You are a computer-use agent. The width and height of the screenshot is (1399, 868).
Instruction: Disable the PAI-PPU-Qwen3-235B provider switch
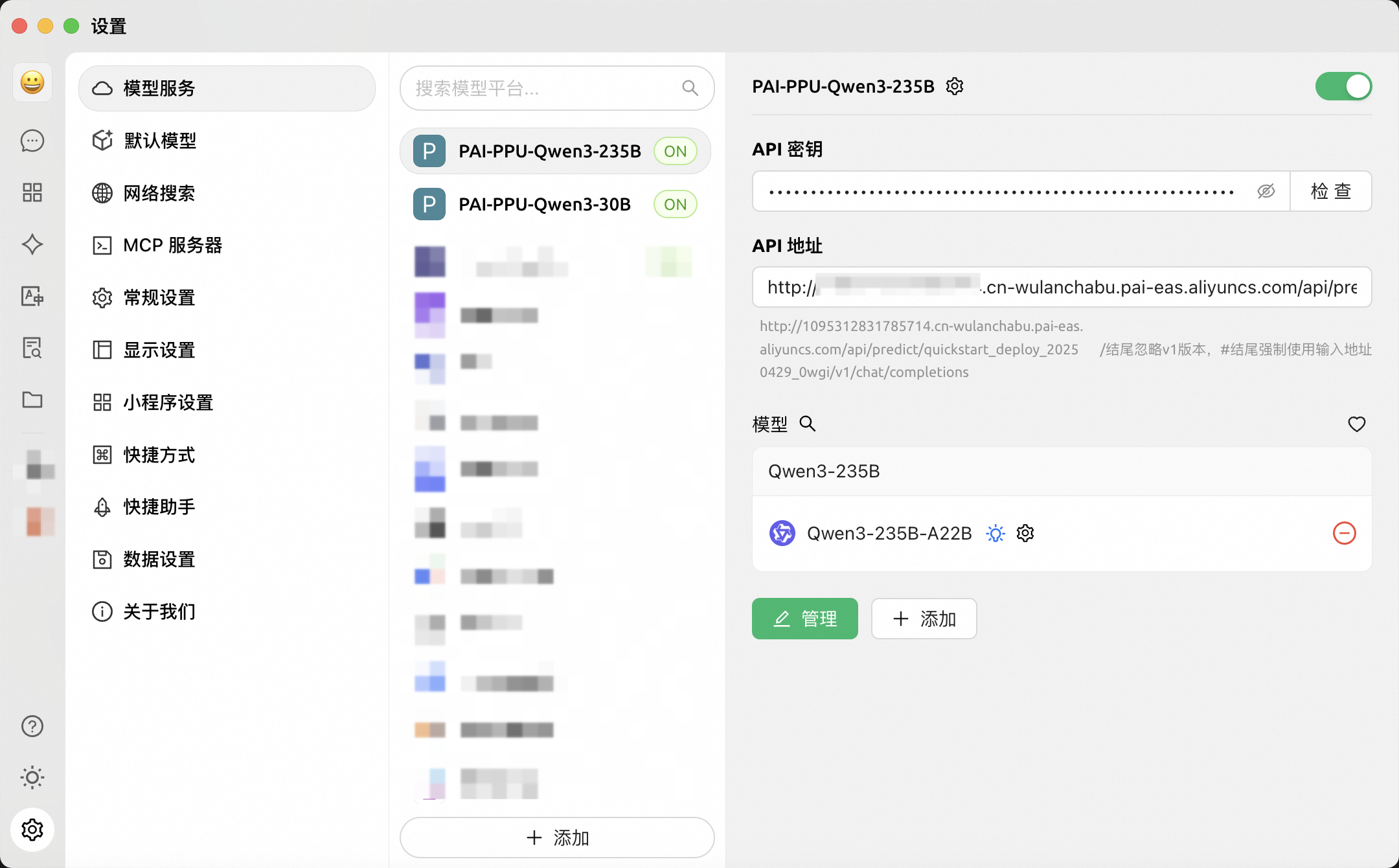[1343, 86]
